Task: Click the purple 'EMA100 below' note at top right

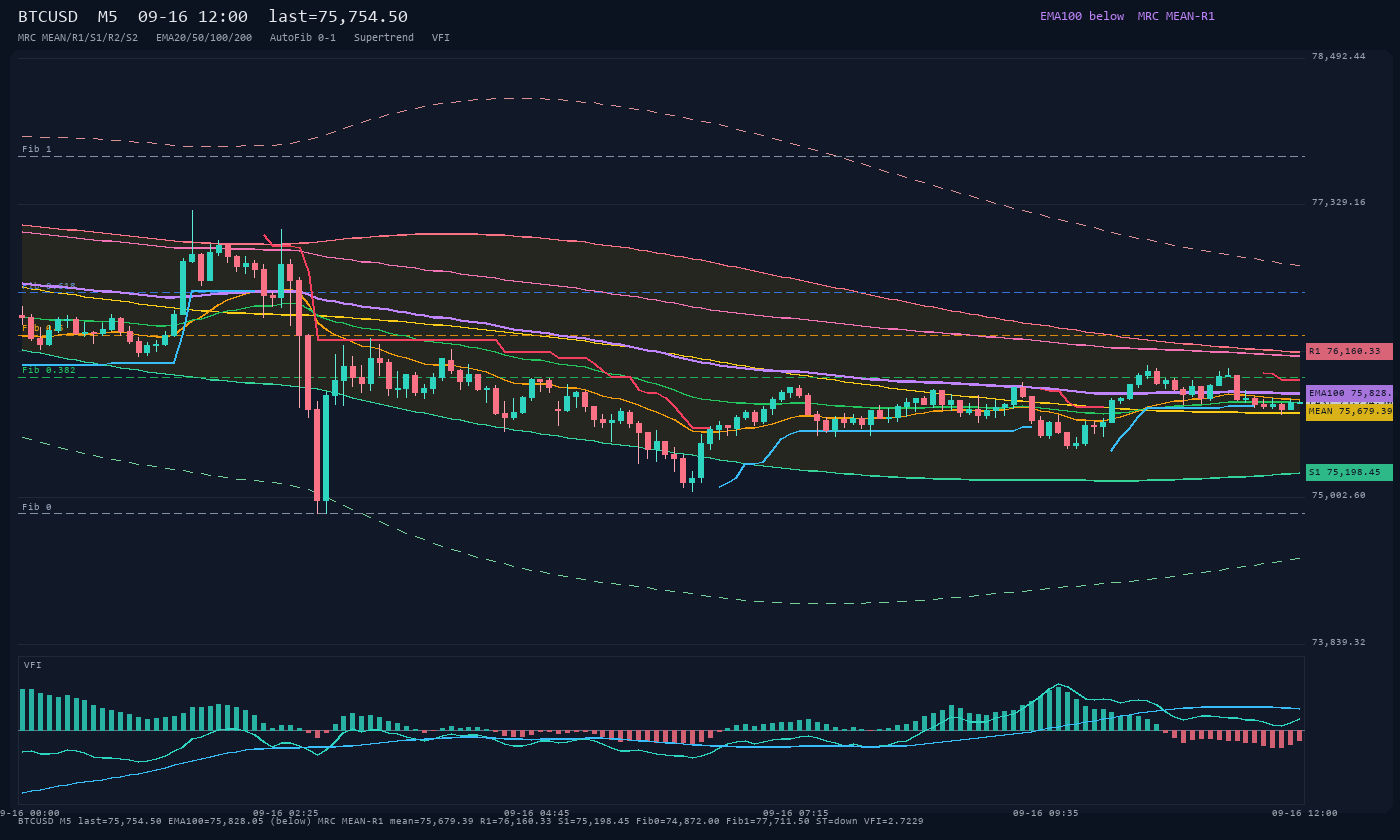Action: pos(1082,16)
